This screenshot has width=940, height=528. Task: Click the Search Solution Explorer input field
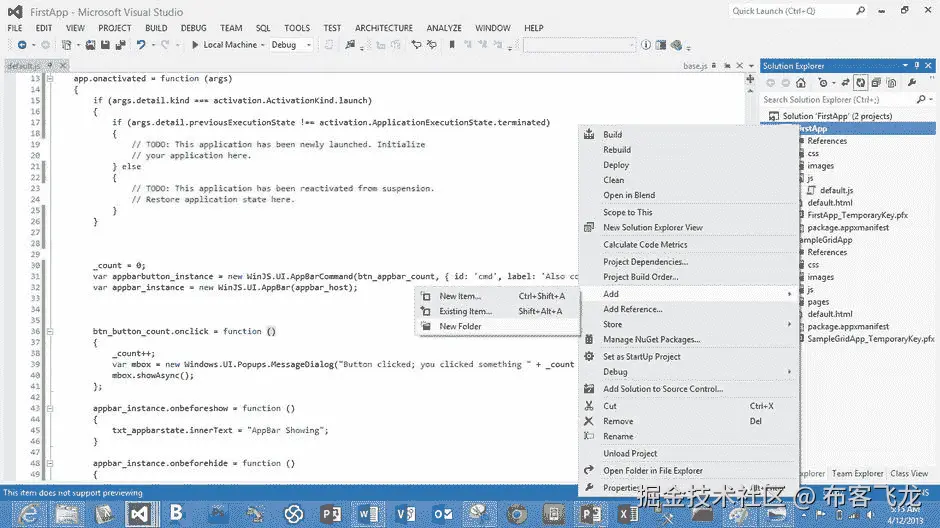[837, 99]
